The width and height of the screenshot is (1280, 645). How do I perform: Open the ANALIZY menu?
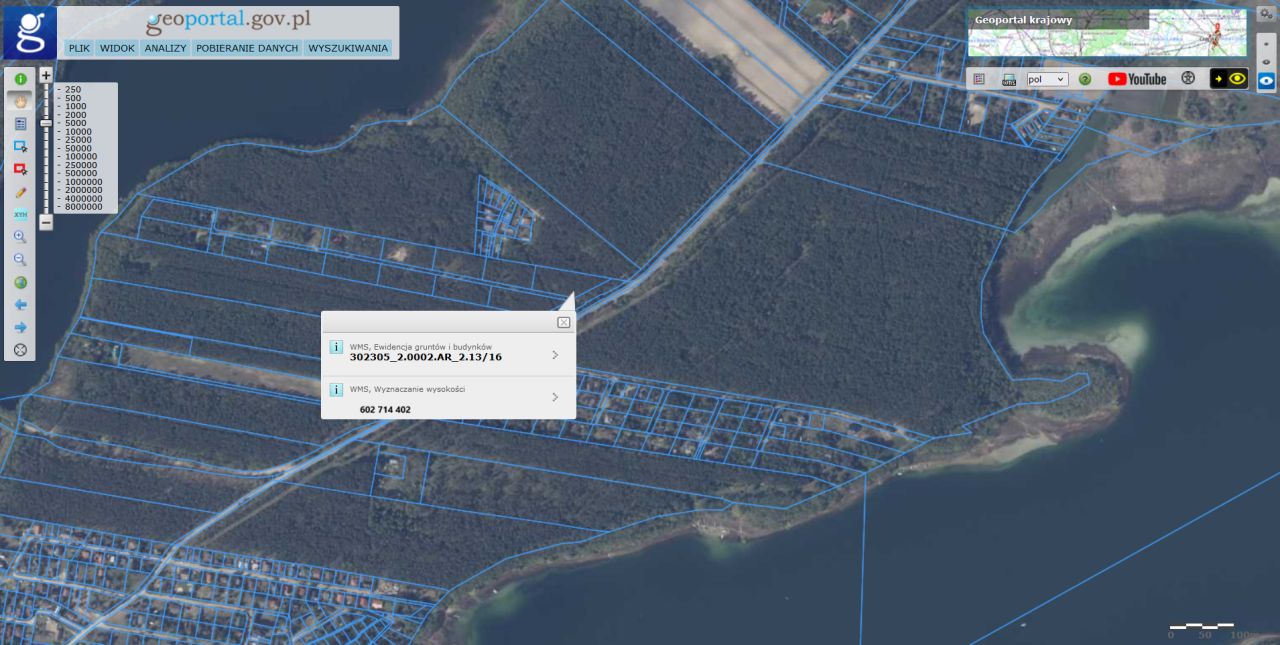(165, 48)
